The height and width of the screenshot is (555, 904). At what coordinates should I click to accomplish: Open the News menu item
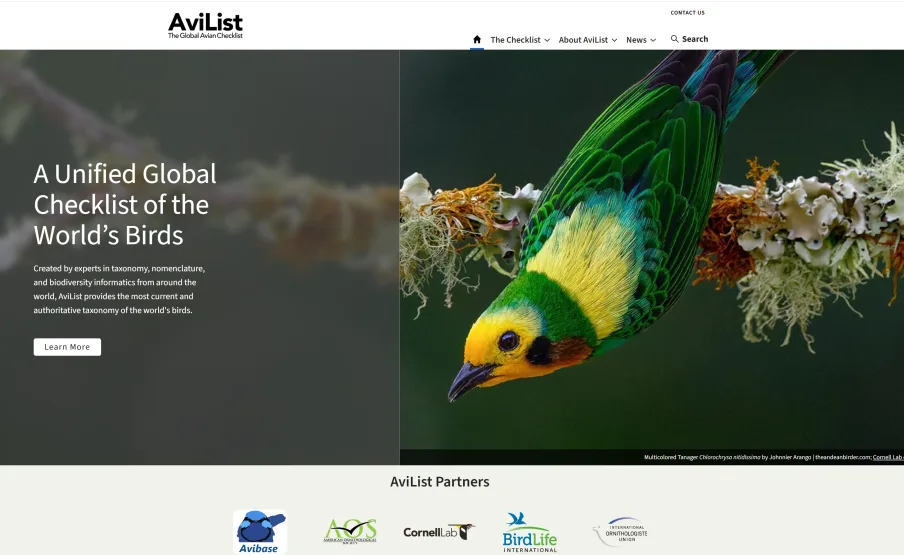(636, 40)
